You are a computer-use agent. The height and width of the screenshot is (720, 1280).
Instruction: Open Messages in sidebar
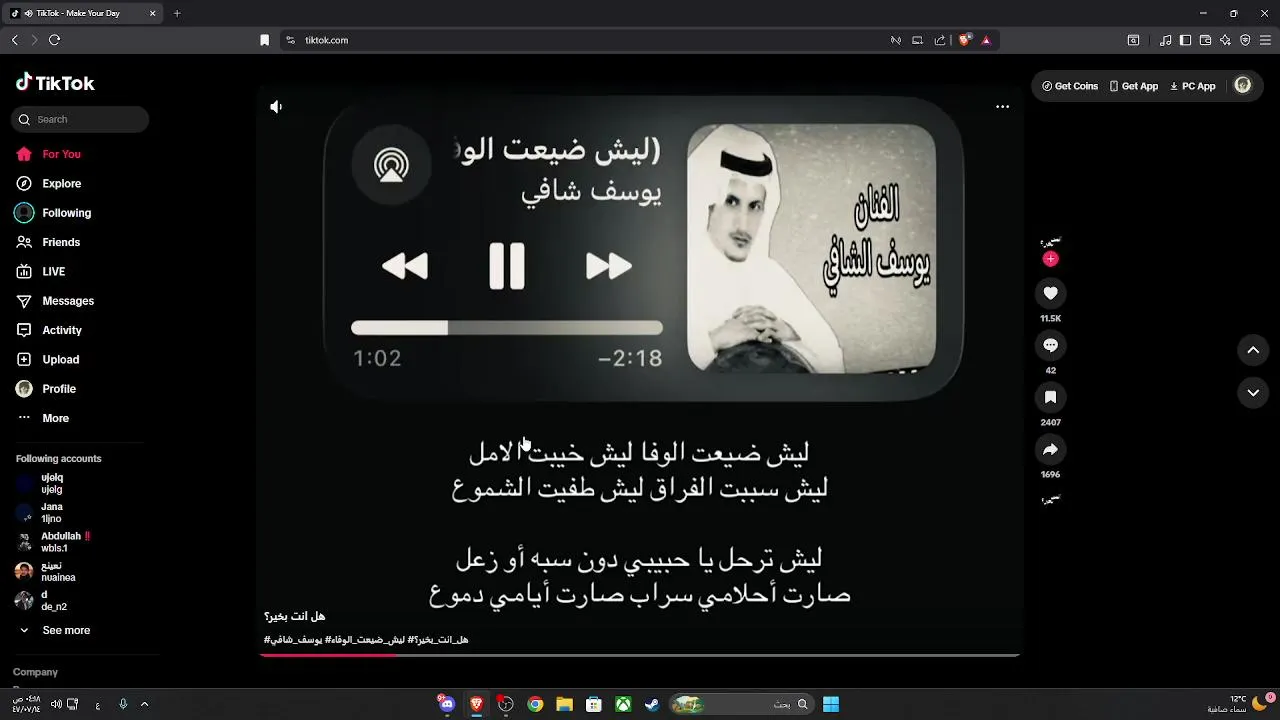(54, 301)
